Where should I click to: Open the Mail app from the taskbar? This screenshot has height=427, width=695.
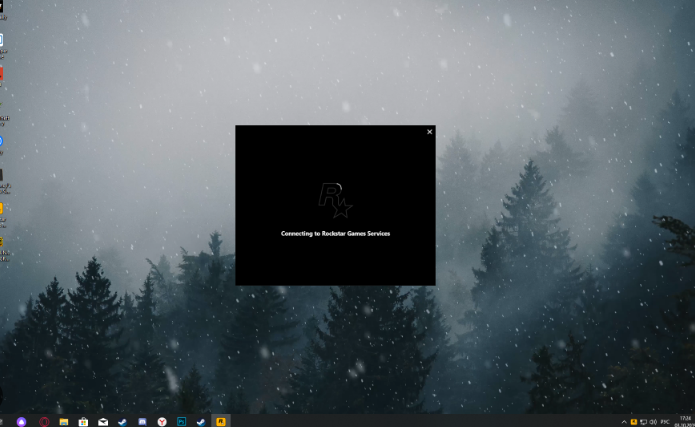click(103, 422)
